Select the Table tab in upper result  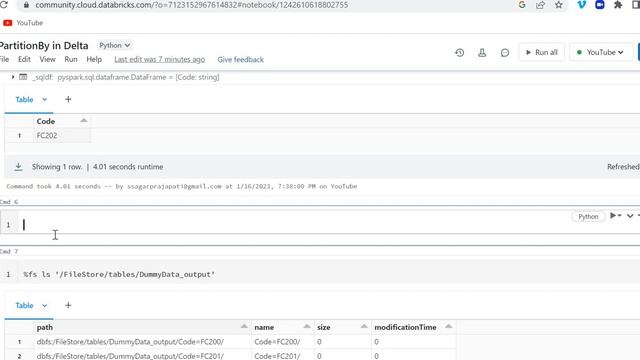(x=24, y=100)
